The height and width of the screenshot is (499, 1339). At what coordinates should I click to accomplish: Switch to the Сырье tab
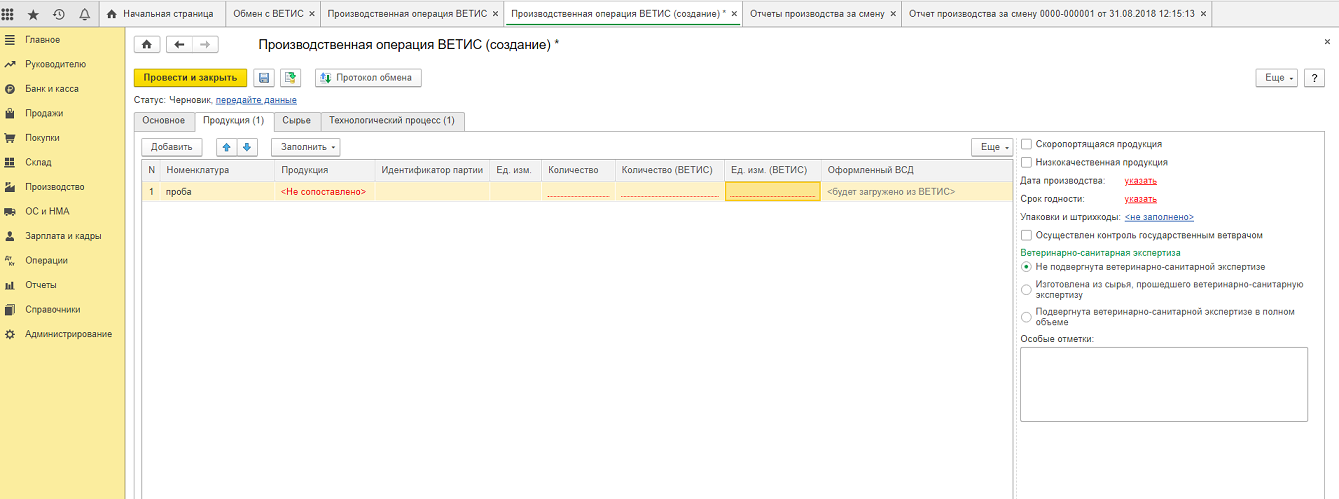(x=296, y=121)
